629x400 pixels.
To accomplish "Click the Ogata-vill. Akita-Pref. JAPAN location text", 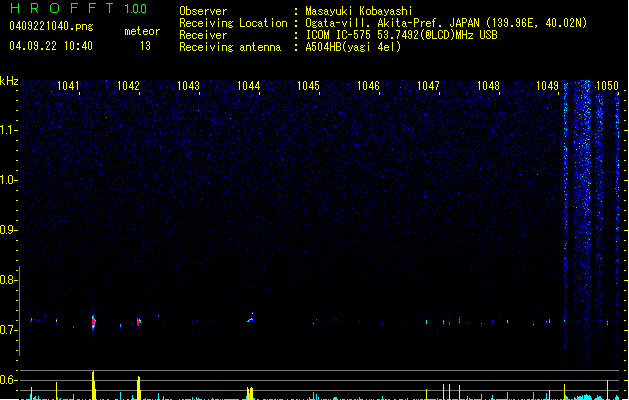I will tap(446, 23).
